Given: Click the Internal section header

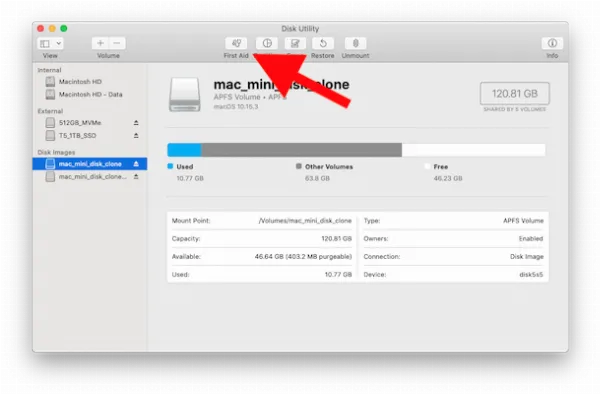Looking at the screenshot, I should (49, 70).
